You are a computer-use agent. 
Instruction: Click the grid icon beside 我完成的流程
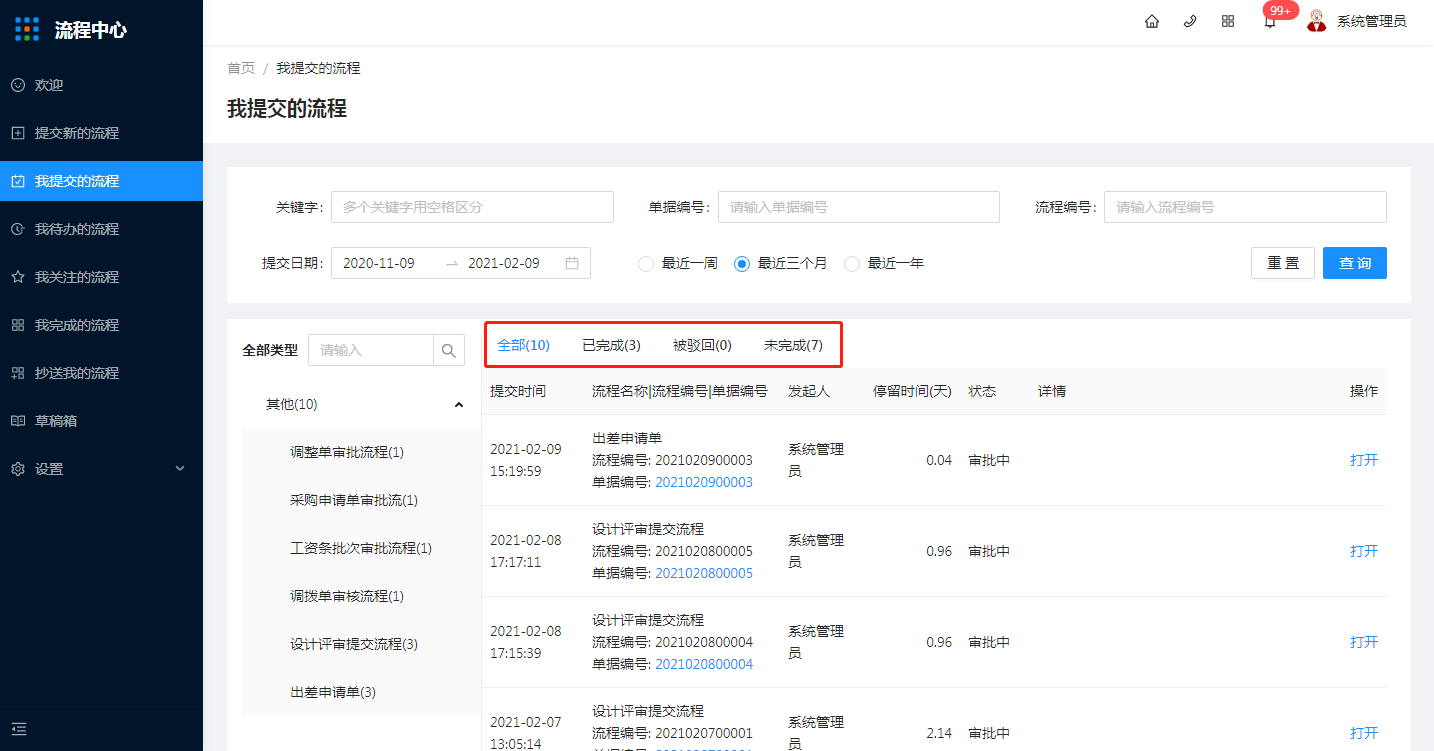pos(18,325)
